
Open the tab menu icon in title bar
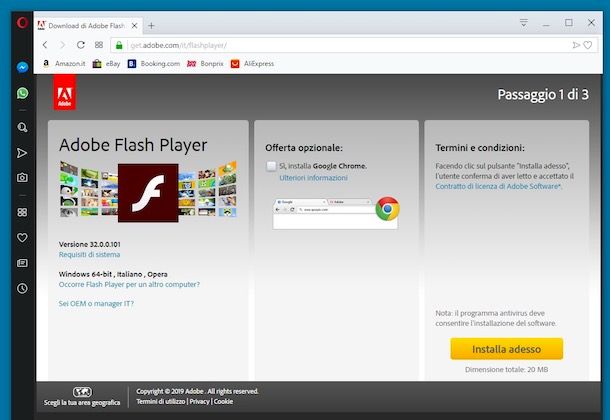click(x=524, y=23)
